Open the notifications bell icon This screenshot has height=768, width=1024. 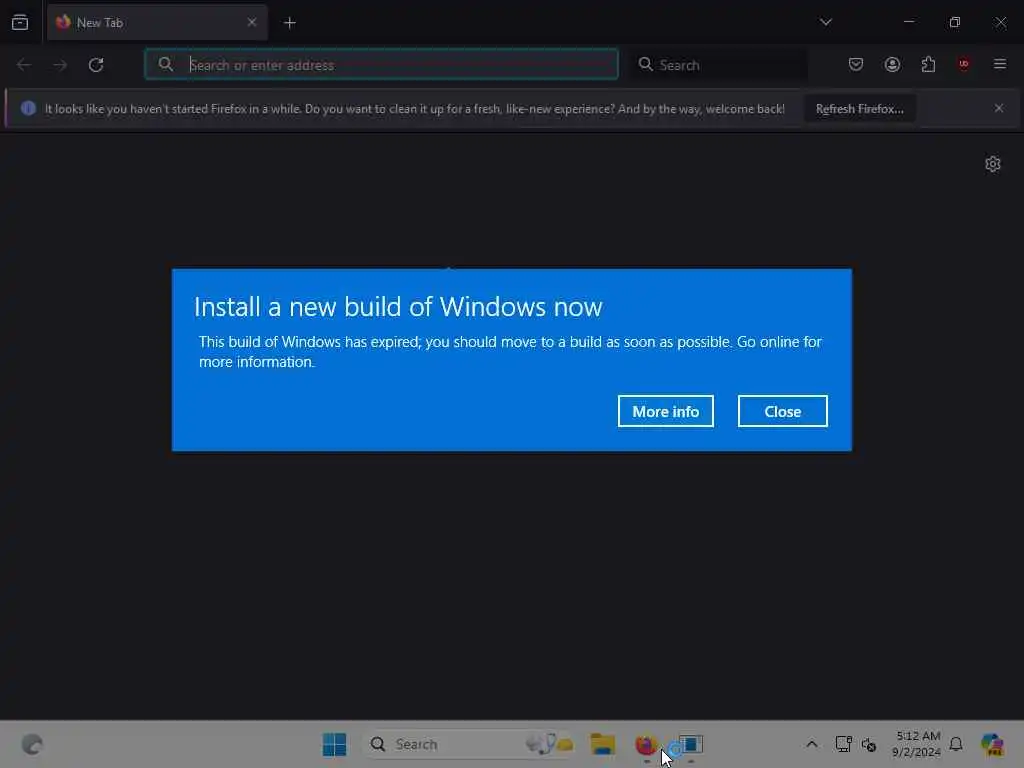pos(956,744)
